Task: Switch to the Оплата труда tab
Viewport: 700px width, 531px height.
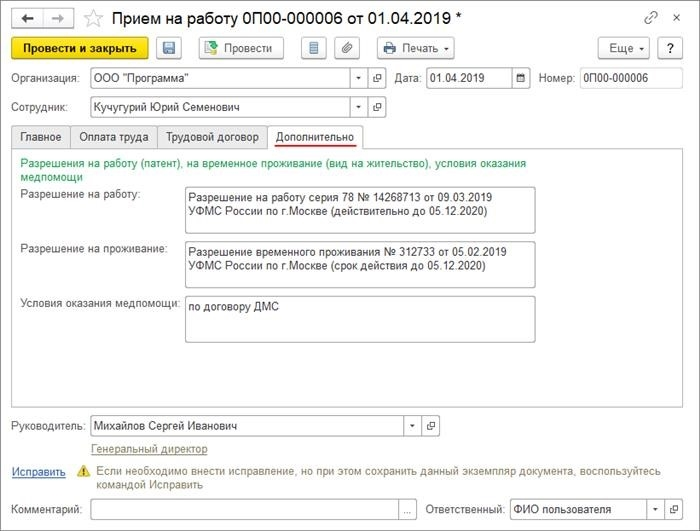Action: (114, 137)
